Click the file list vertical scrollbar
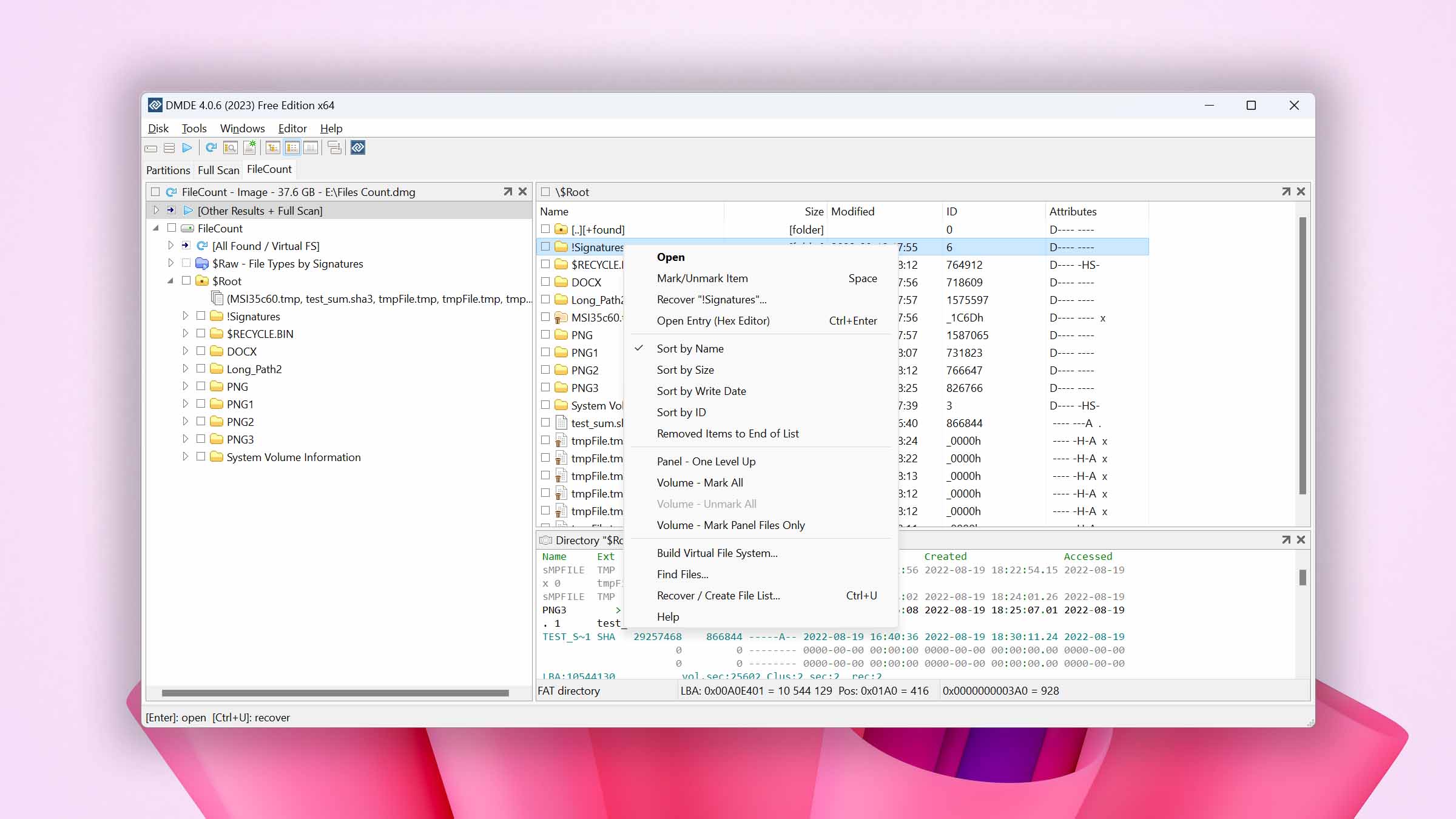The width and height of the screenshot is (1456, 819). tap(1302, 356)
